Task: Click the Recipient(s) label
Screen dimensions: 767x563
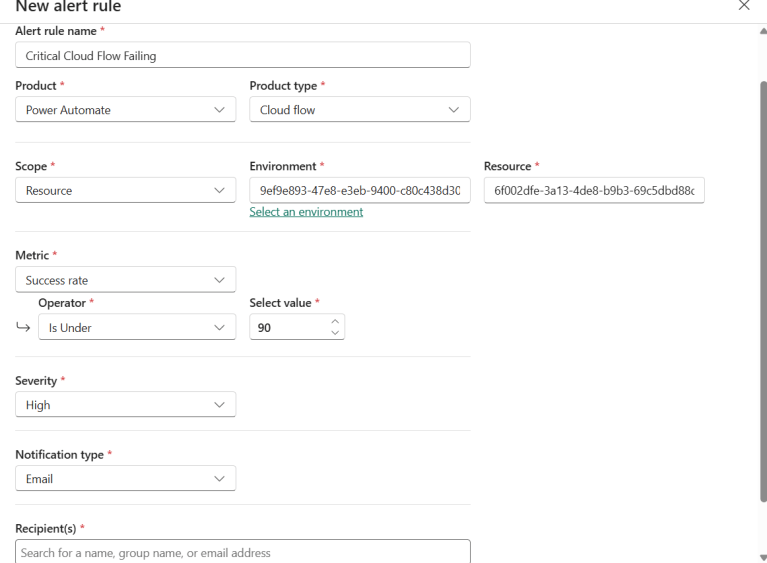Action: pos(45,529)
